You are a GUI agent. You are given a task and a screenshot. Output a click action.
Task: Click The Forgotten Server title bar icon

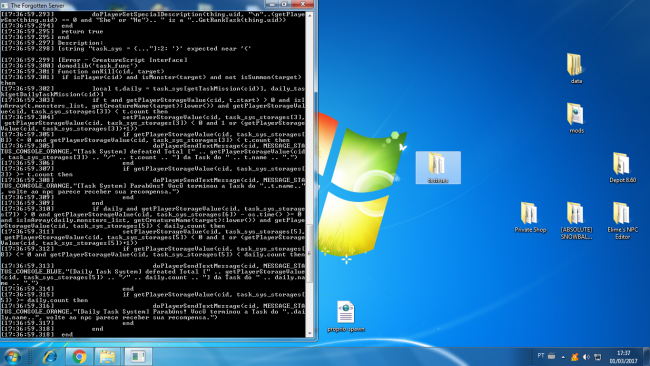(5, 5)
